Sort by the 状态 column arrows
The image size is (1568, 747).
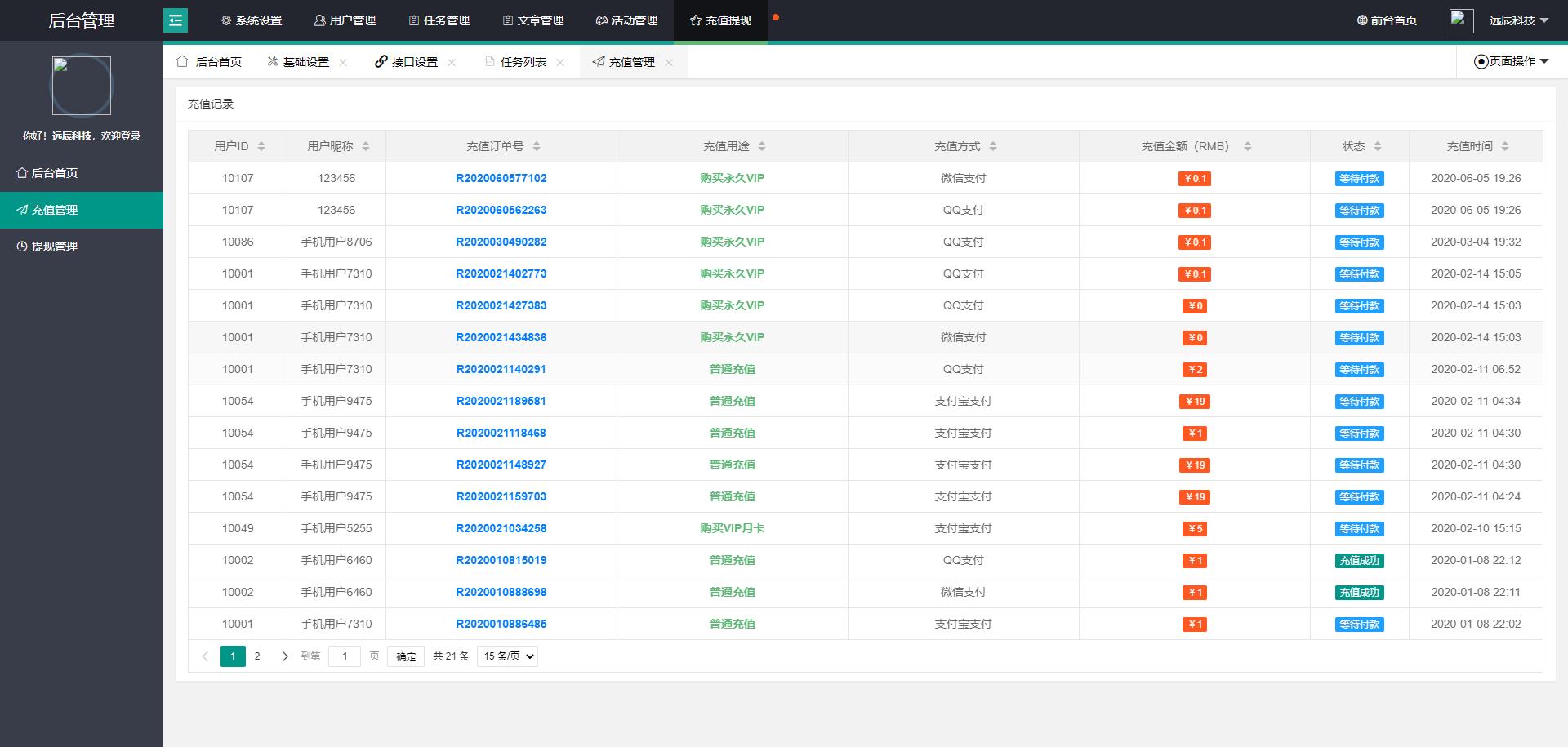coord(1378,146)
